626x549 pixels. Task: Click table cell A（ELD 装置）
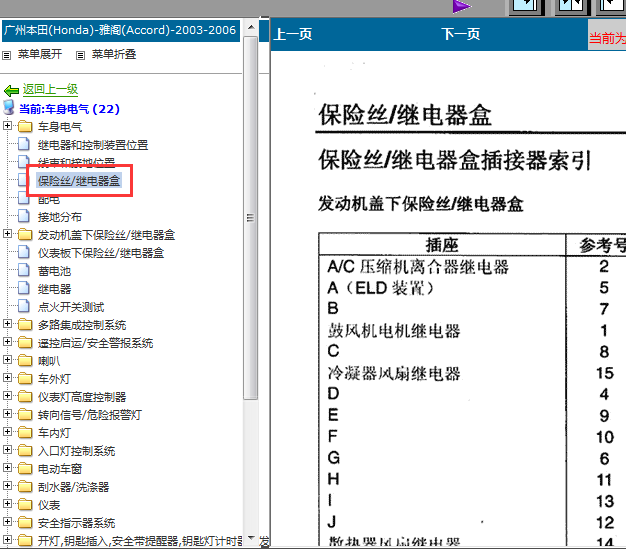[380, 288]
